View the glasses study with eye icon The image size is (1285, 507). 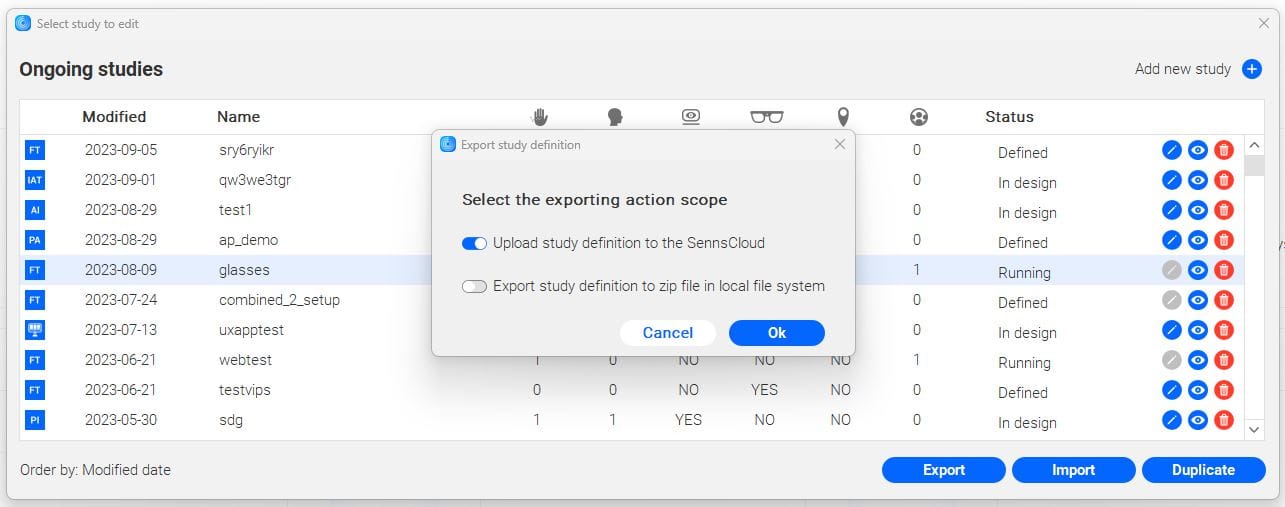click(1198, 270)
